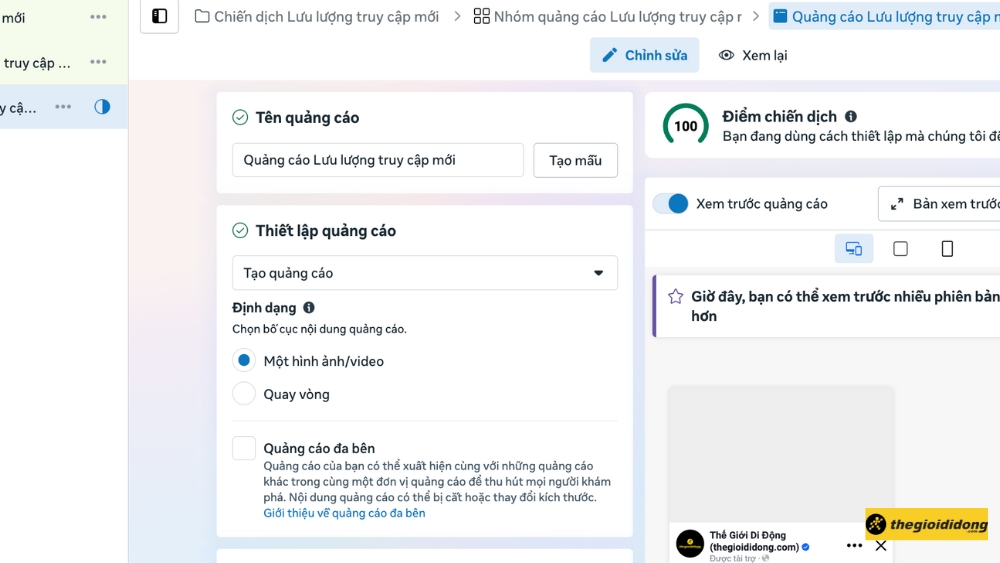Viewport: 1000px width, 563px height.
Task: Select the Một hình ảnh/video radio option
Action: pos(244,360)
